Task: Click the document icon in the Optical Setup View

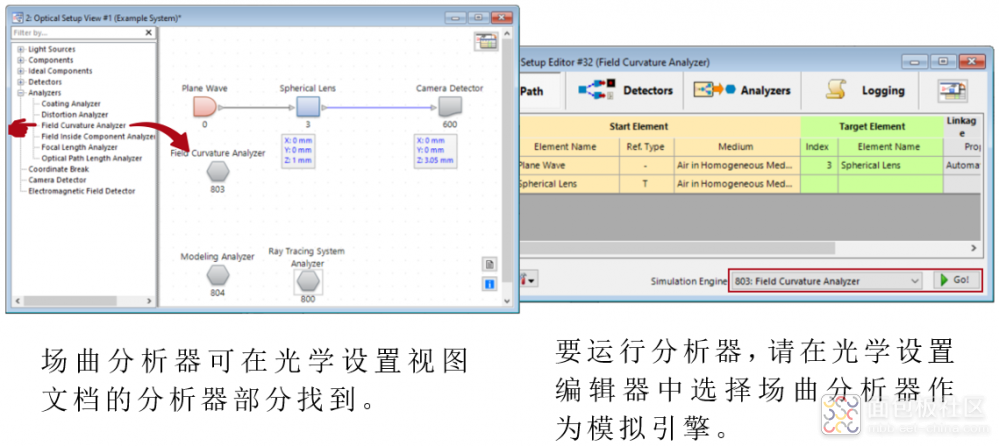Action: (x=490, y=265)
